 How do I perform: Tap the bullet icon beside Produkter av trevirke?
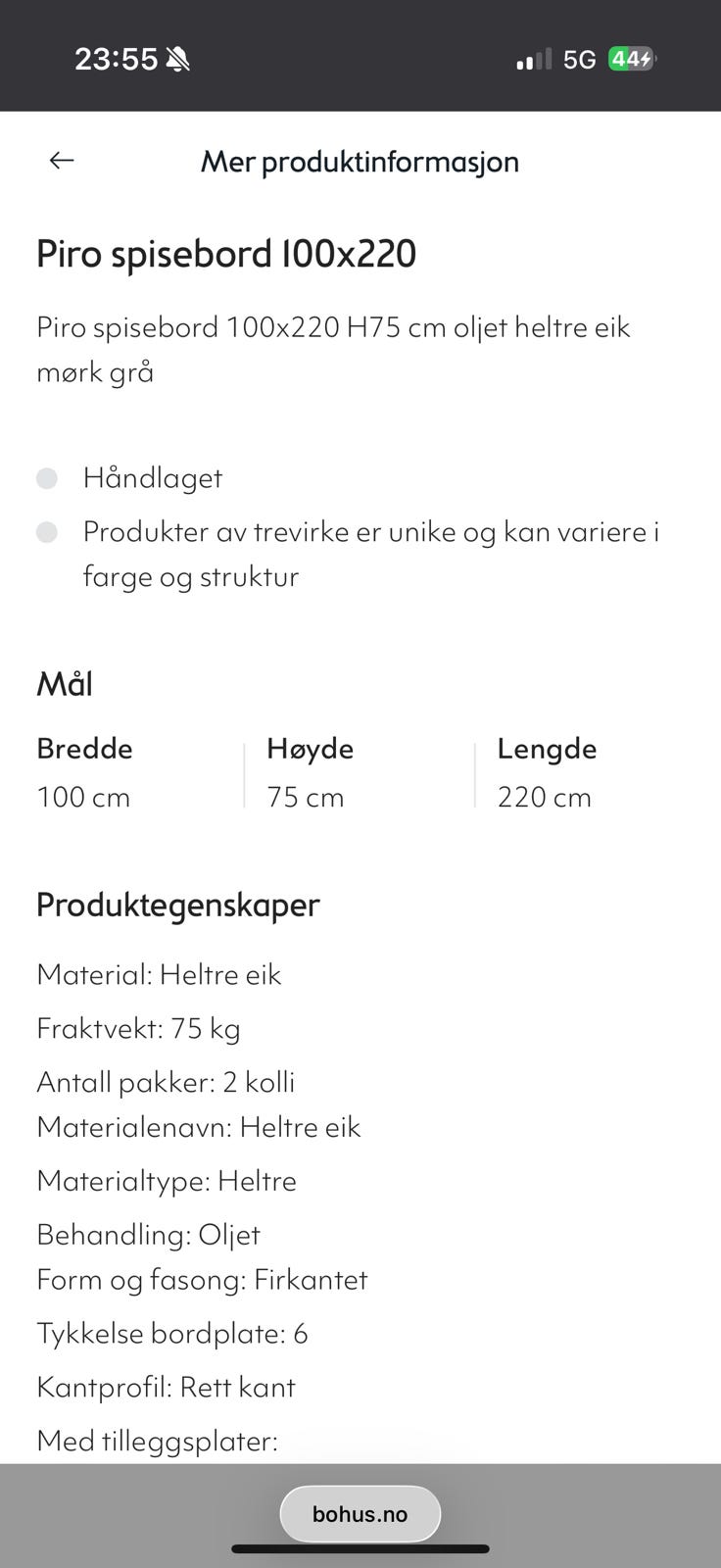tap(46, 532)
